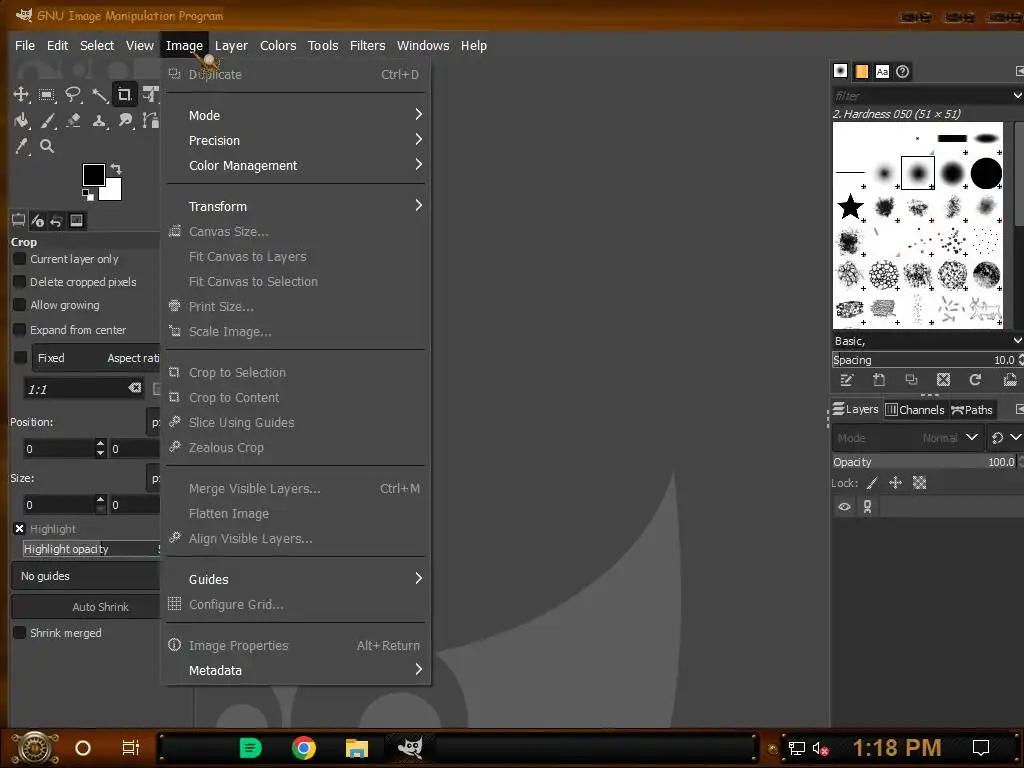Expand the Guides submenu
The image size is (1024, 768).
tap(296, 579)
